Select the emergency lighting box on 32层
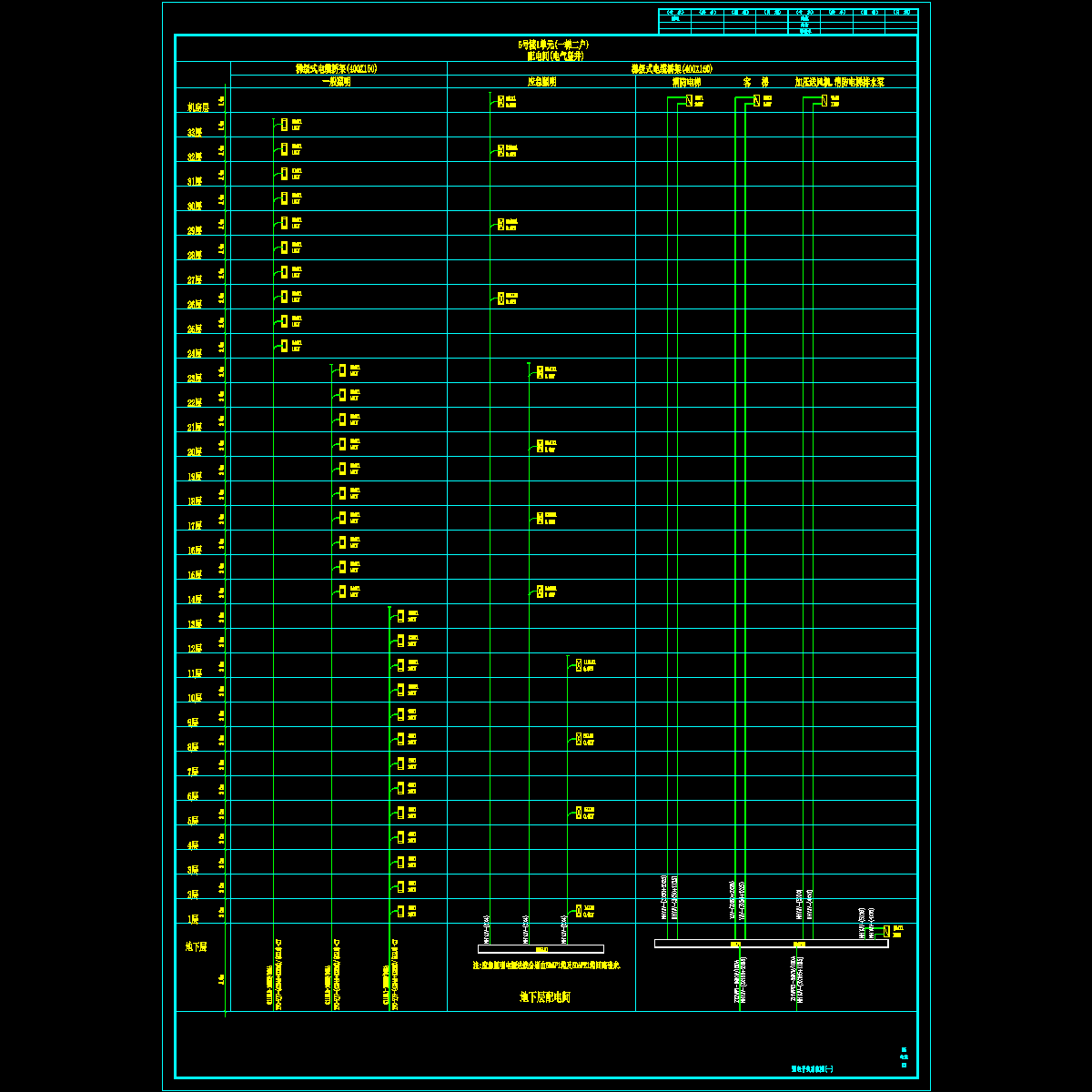 click(x=500, y=149)
